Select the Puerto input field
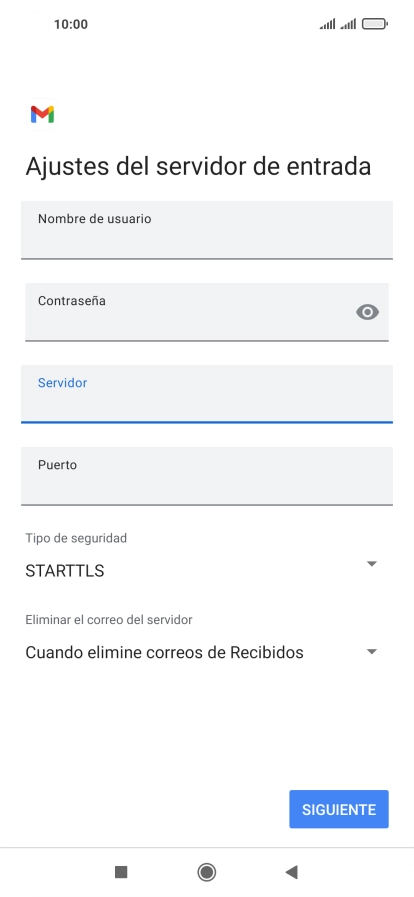Image resolution: width=414 pixels, height=897 pixels. click(207, 476)
